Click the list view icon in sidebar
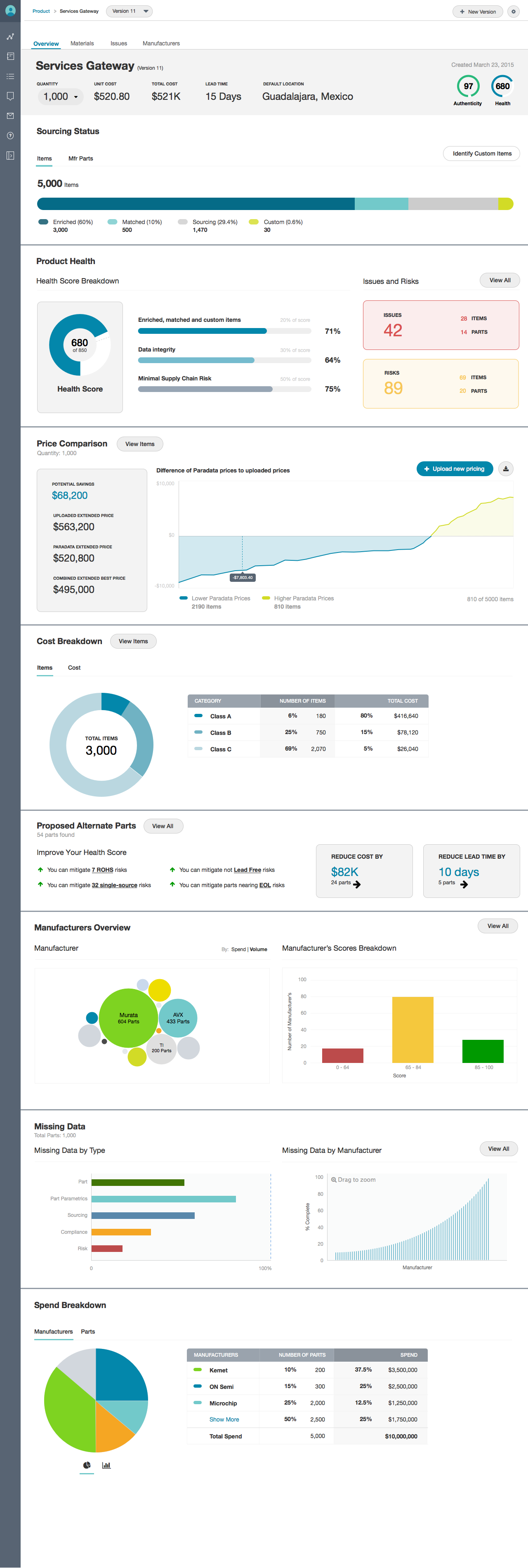The image size is (528, 1568). coord(10,77)
